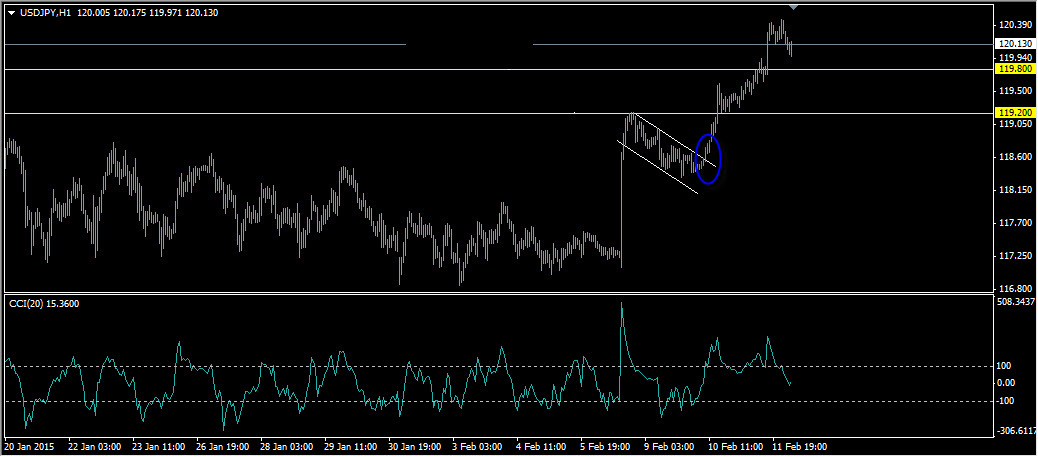Click the 23 Jan 11:00 time label
Viewport: 1038px width, 457px height.
(158, 446)
